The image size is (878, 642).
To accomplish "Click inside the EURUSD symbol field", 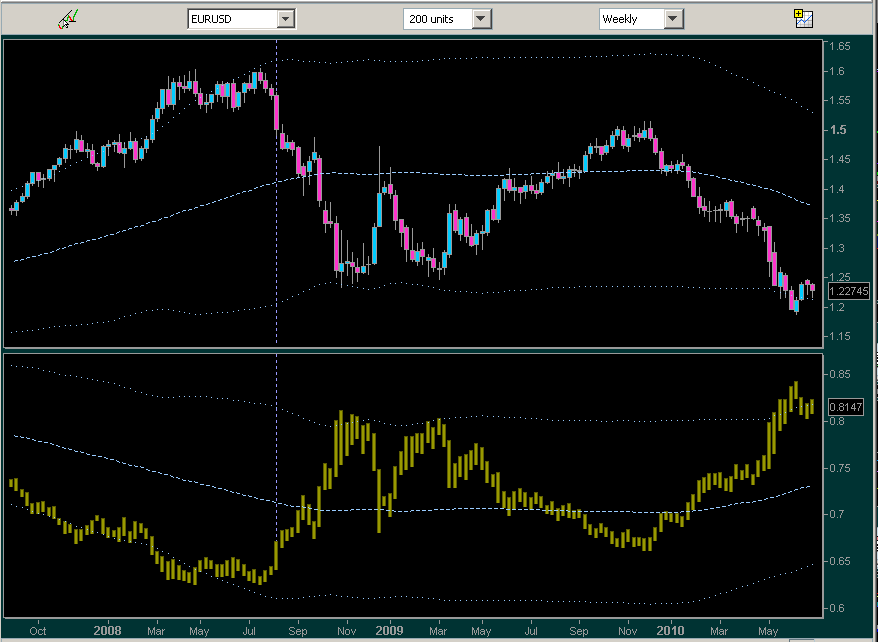I will coord(233,19).
